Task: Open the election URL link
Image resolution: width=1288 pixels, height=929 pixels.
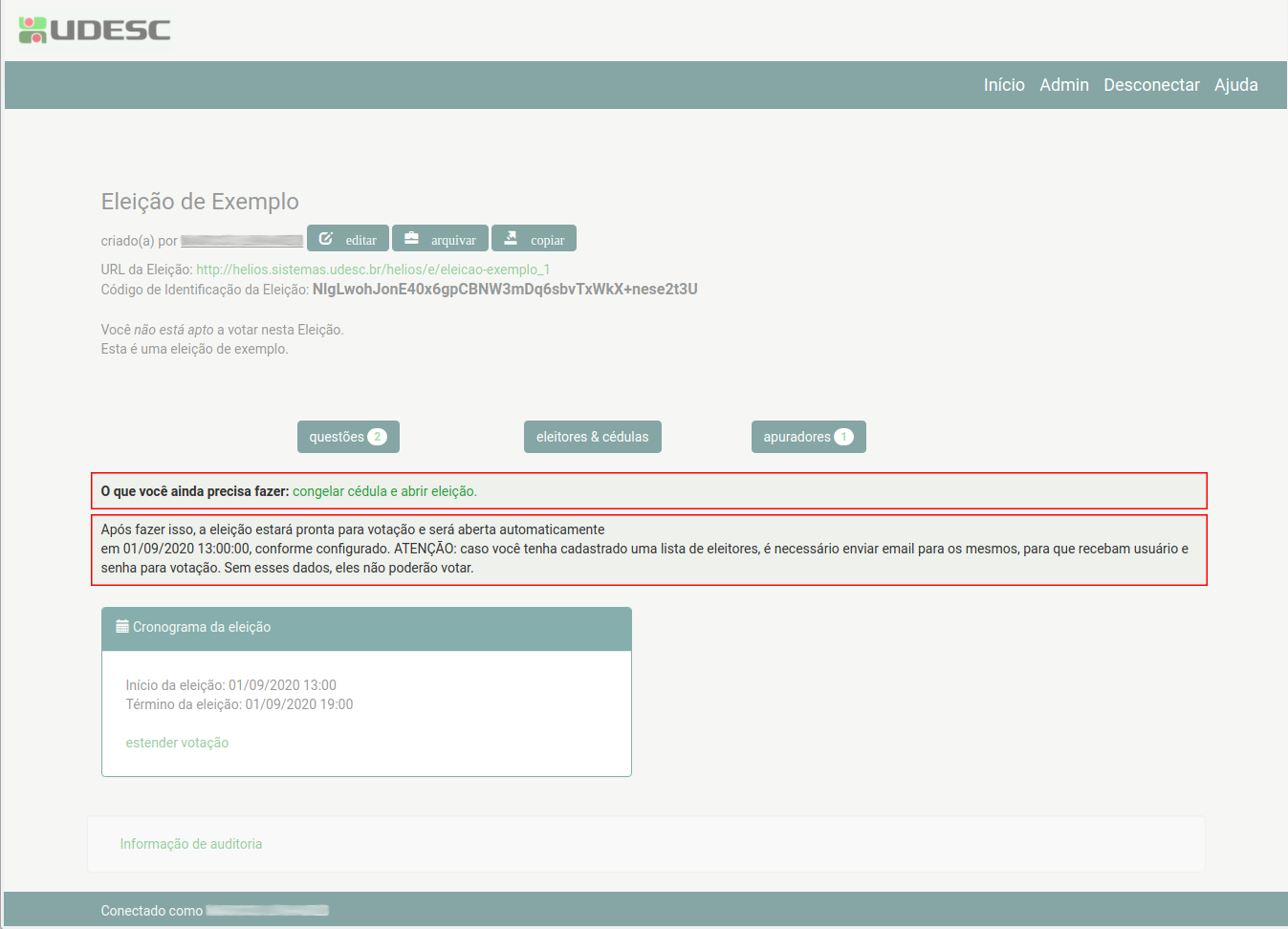Action: [x=373, y=270]
